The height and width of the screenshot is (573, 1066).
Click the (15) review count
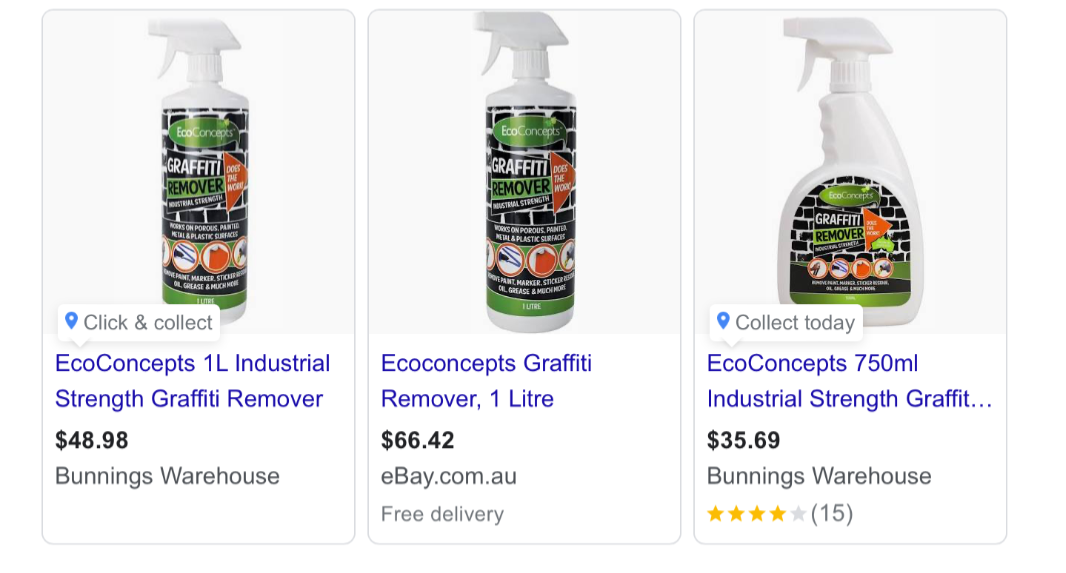click(832, 513)
